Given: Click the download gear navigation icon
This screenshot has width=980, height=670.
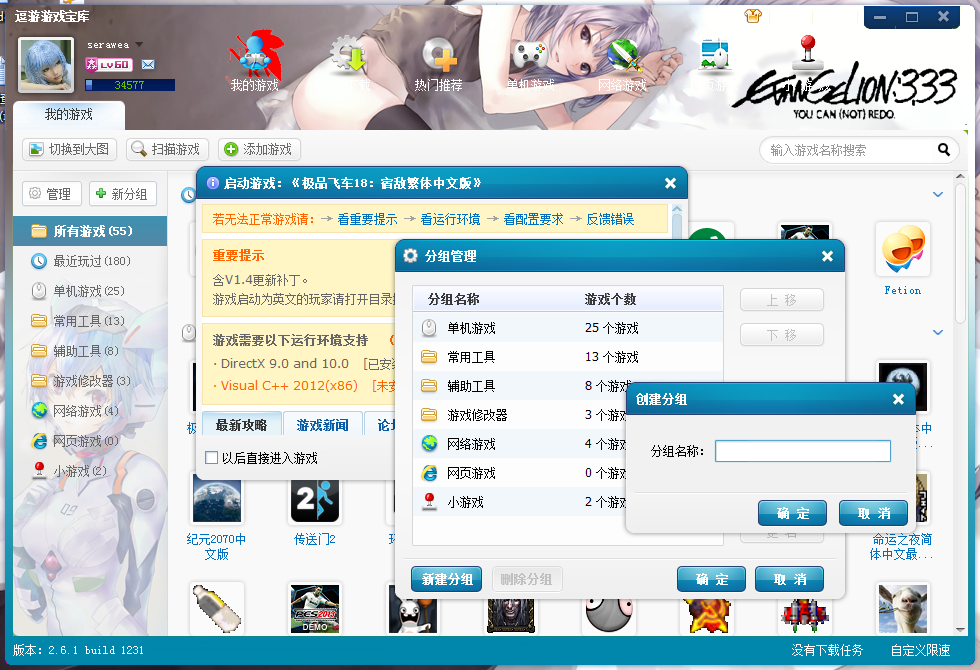Looking at the screenshot, I should [348, 64].
